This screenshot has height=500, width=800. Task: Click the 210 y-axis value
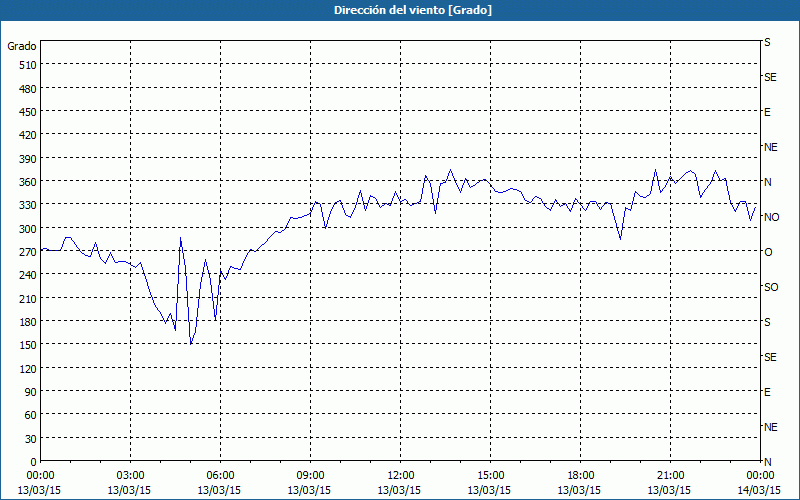pyautogui.click(x=29, y=298)
